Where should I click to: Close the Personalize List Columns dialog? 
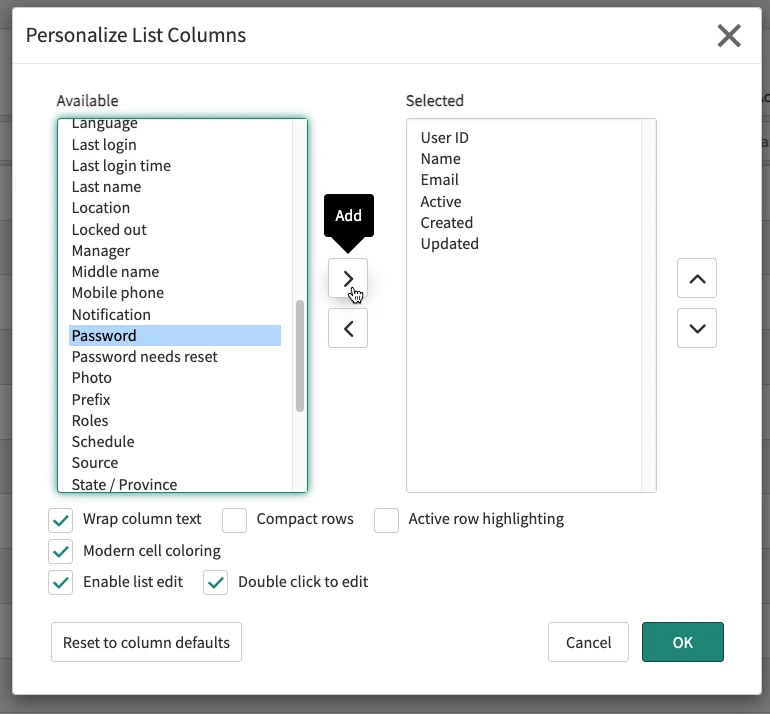(x=729, y=35)
